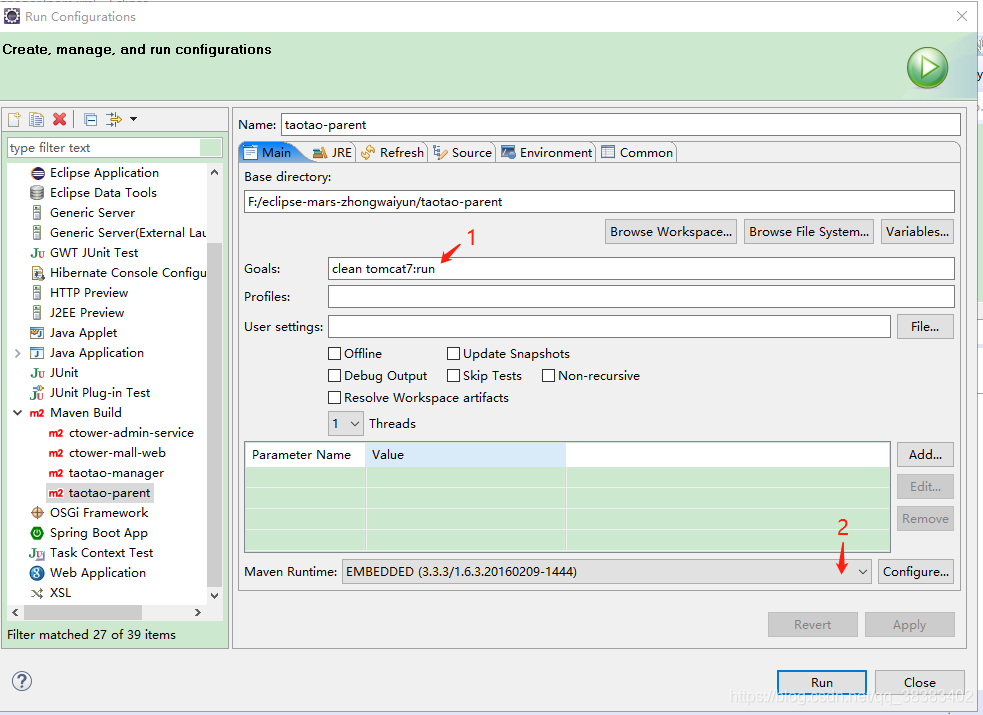Image resolution: width=983 pixels, height=715 pixels.
Task: Open the Source tab
Action: tap(463, 152)
